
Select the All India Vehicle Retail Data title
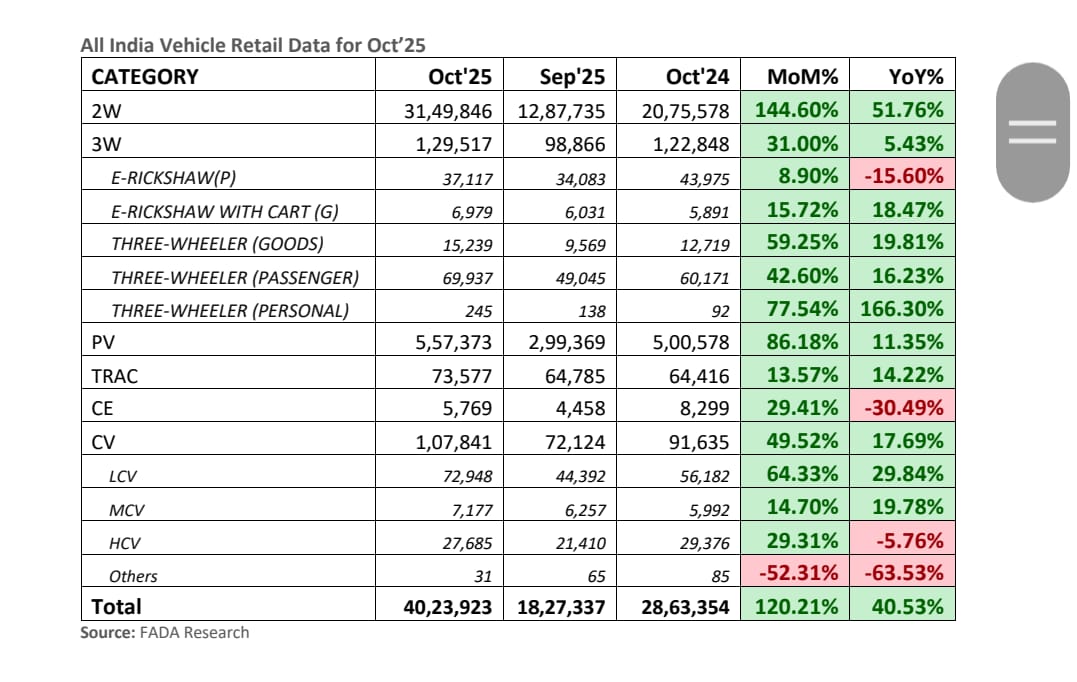(254, 45)
